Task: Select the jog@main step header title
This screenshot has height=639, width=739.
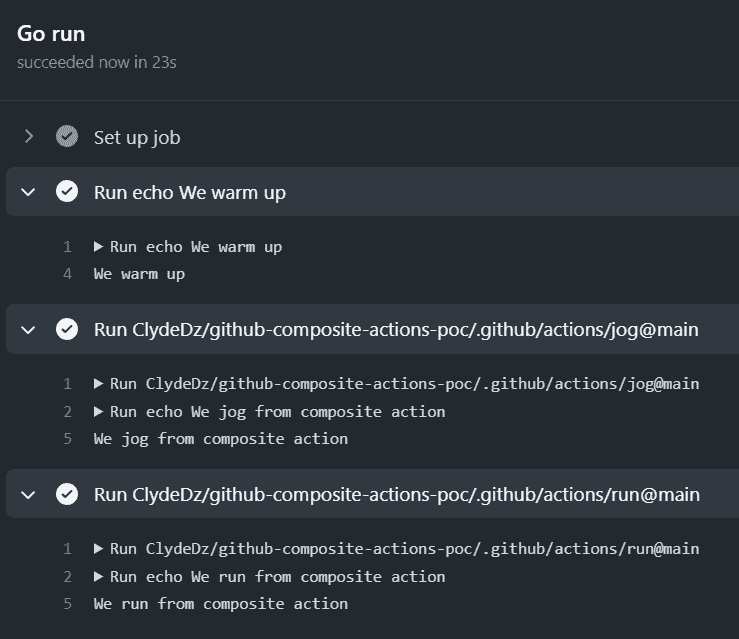Action: point(396,330)
